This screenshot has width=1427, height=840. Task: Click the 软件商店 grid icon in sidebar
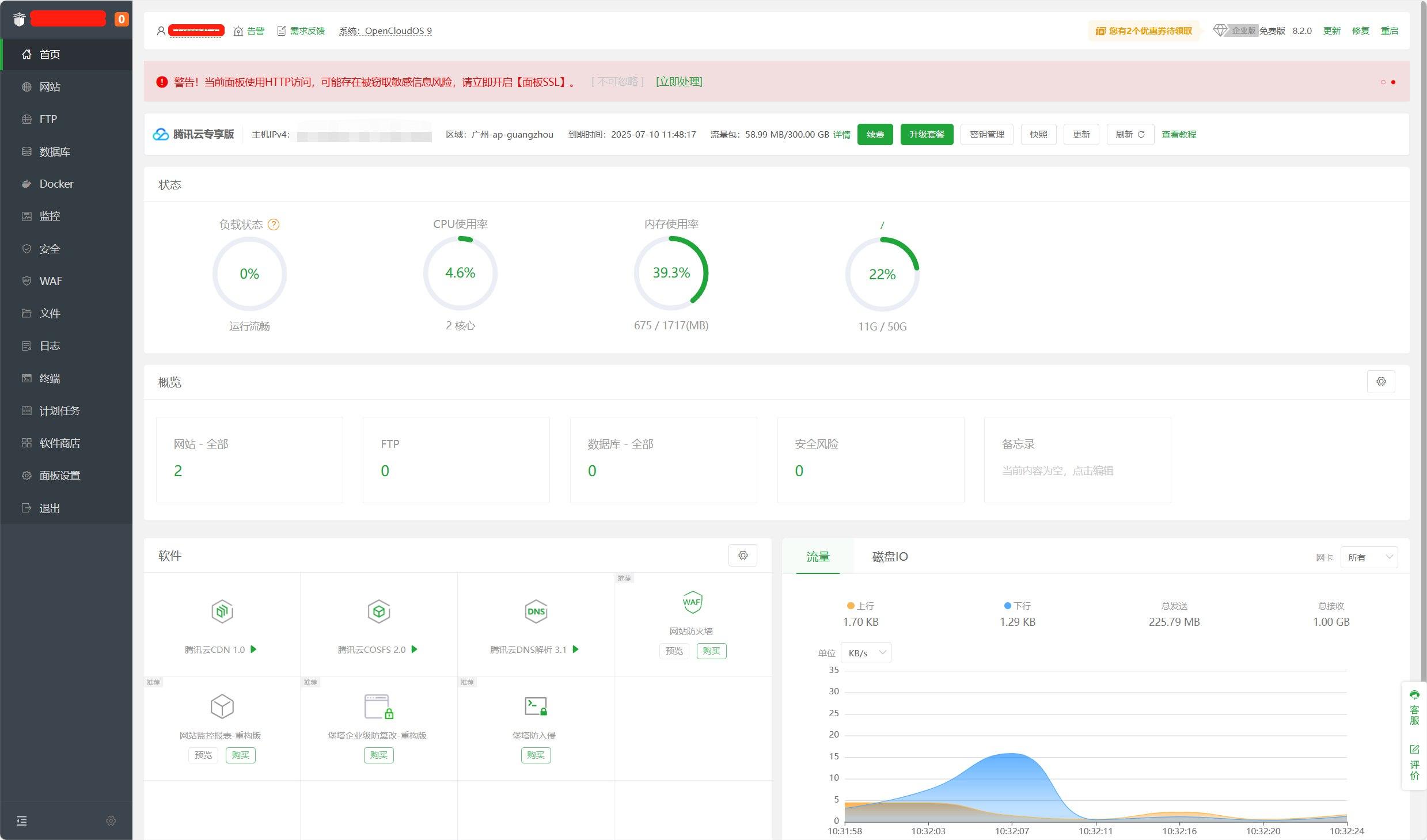pyautogui.click(x=26, y=443)
